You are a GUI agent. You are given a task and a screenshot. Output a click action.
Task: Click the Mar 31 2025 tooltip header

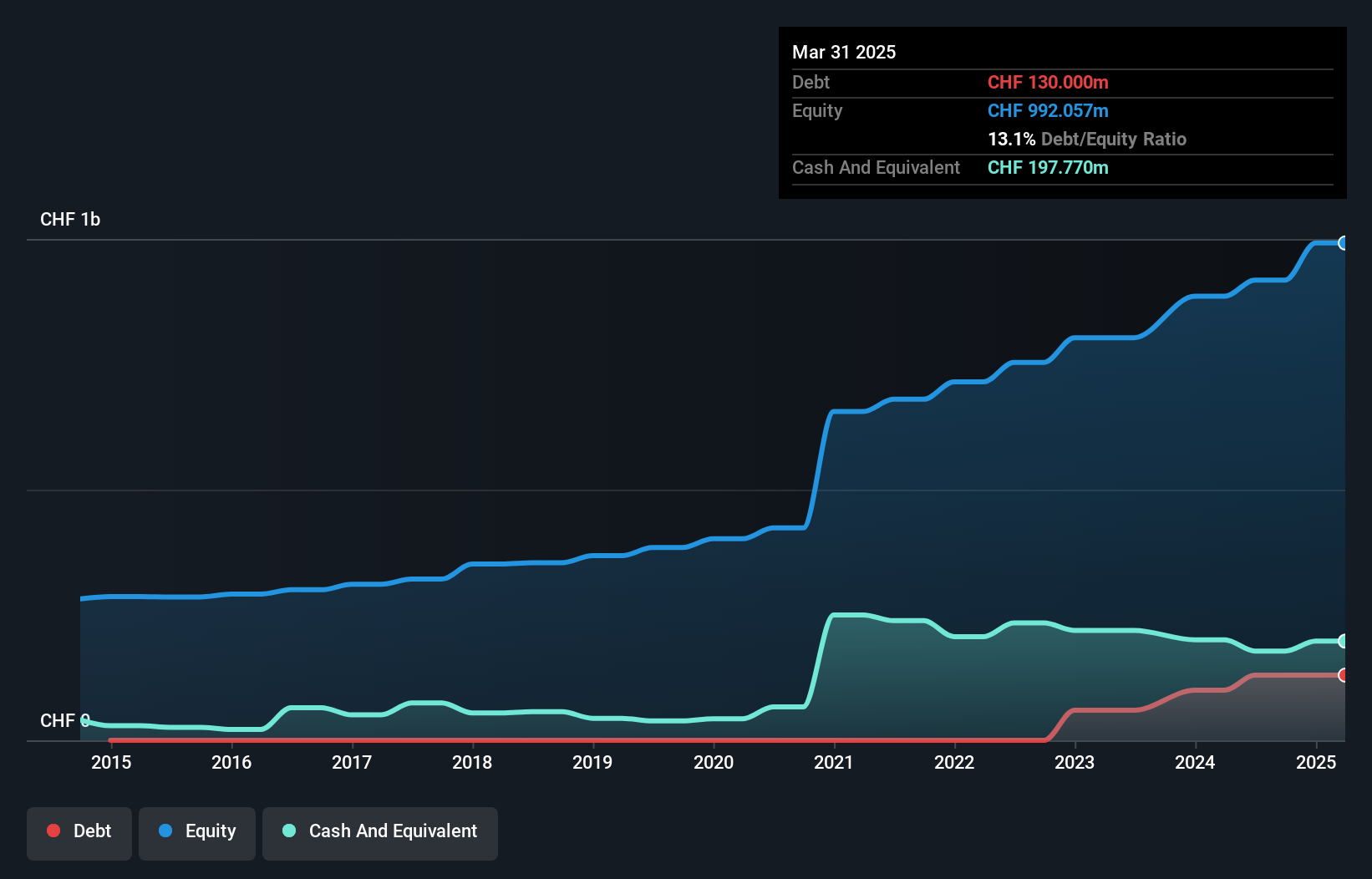[x=843, y=52]
